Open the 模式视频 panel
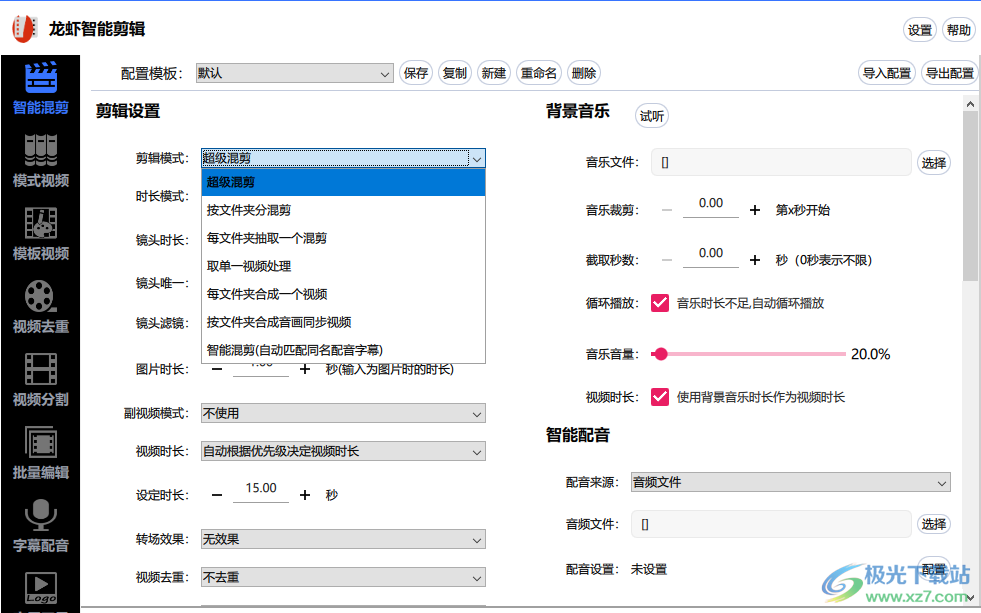The height and width of the screenshot is (613, 981). click(40, 160)
